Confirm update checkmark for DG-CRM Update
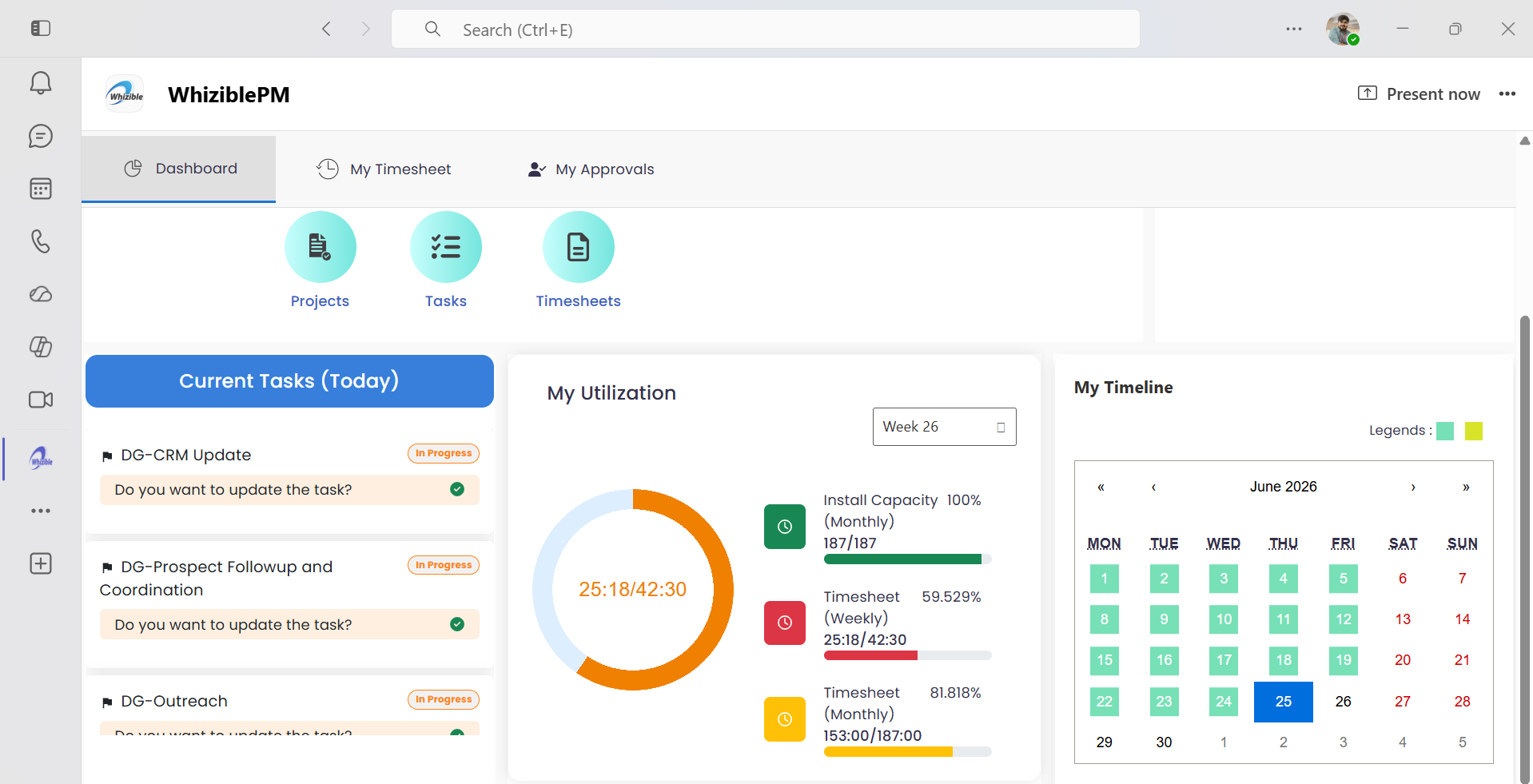 point(457,489)
